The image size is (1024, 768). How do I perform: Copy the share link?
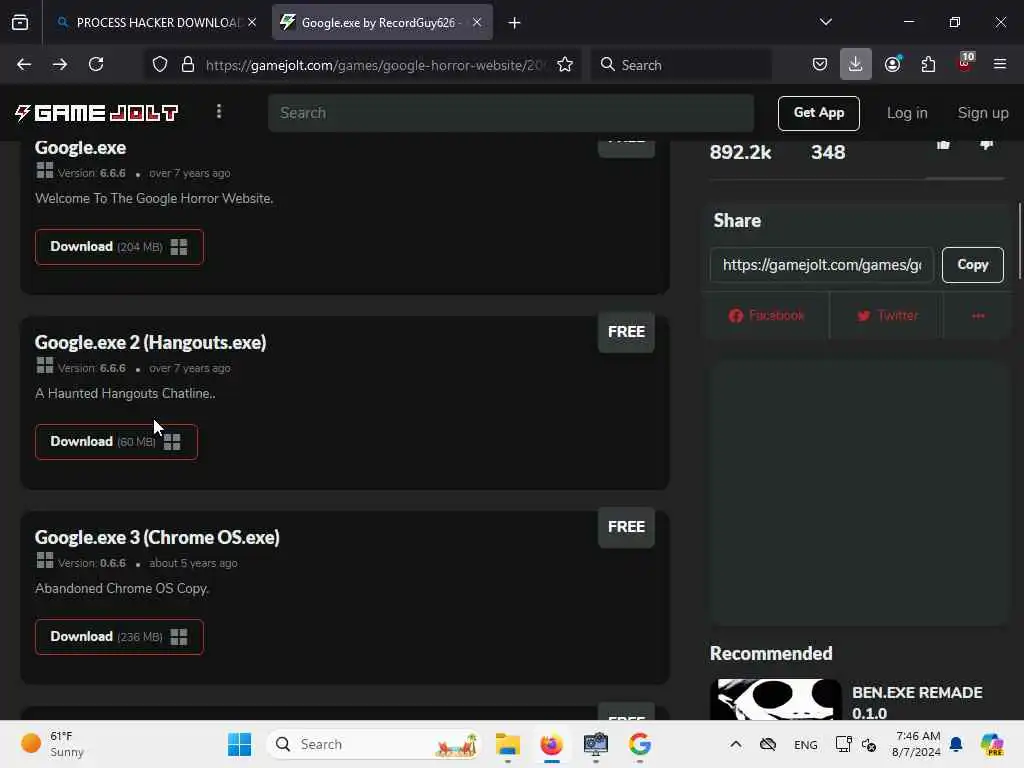972,264
